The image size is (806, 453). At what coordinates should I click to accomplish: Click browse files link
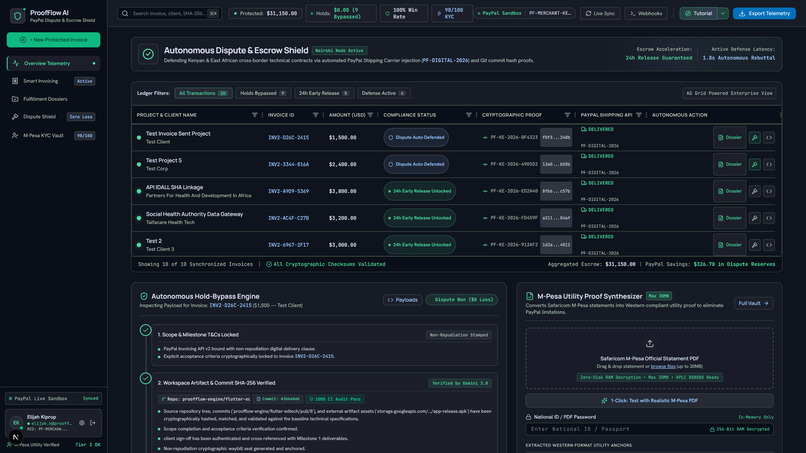click(x=663, y=367)
